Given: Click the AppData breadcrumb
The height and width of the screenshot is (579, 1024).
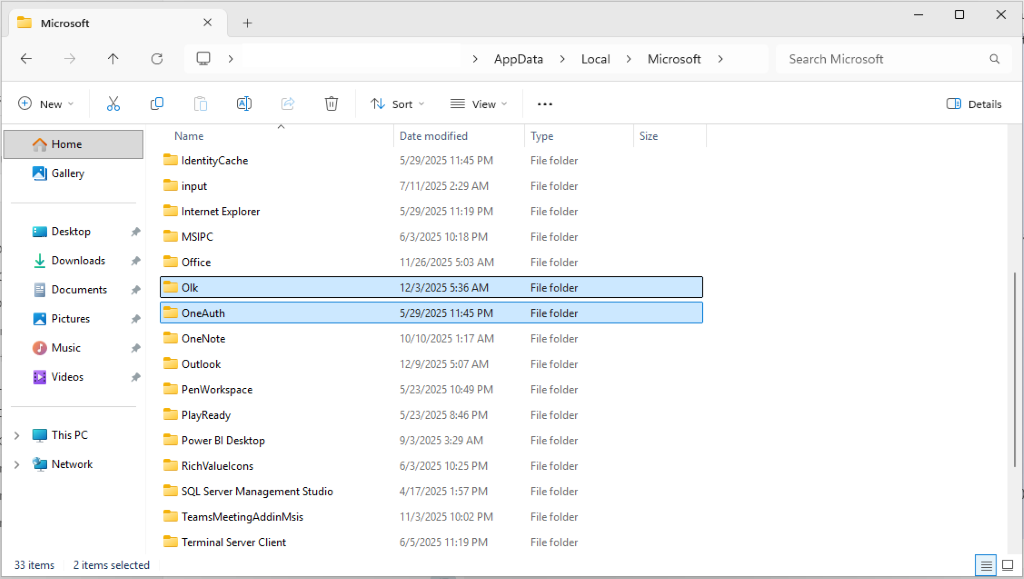Looking at the screenshot, I should [519, 59].
